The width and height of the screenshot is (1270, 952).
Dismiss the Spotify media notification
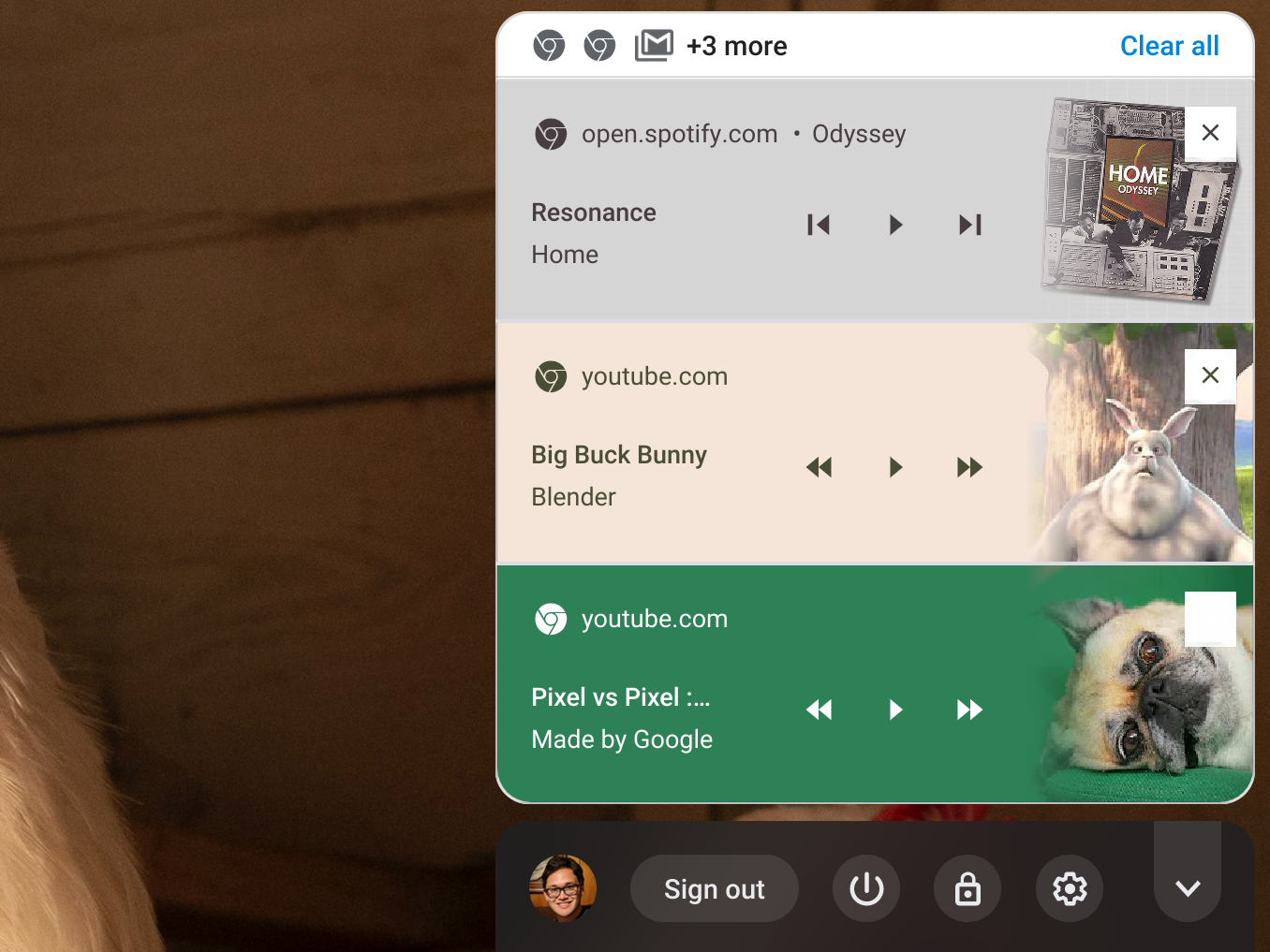click(x=1210, y=133)
